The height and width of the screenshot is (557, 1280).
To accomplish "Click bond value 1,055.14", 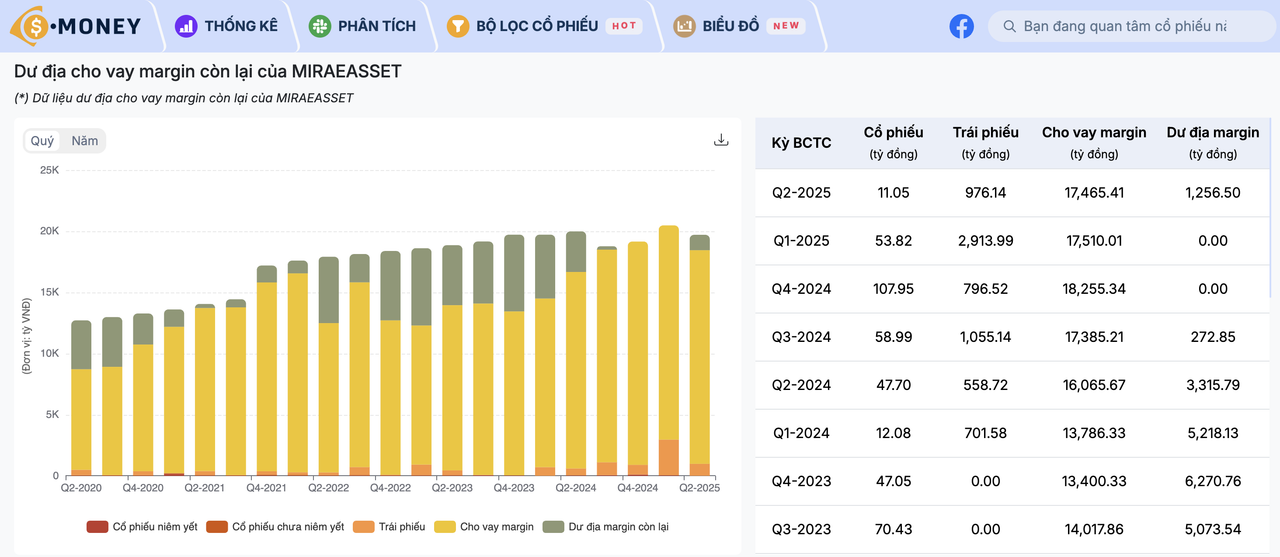I will coord(985,337).
